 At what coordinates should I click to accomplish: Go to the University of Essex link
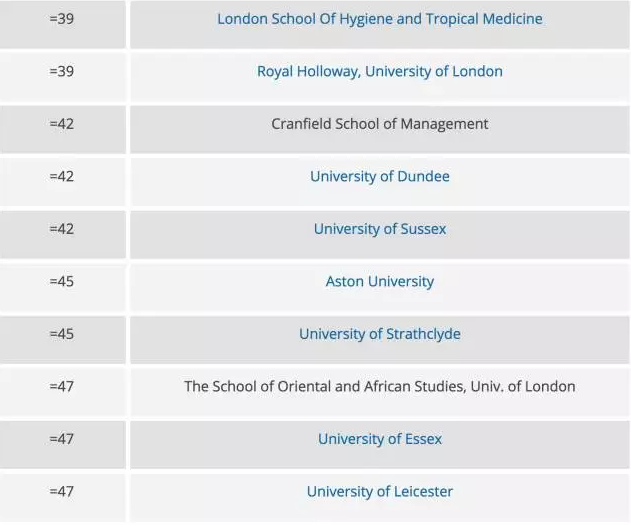coord(380,439)
